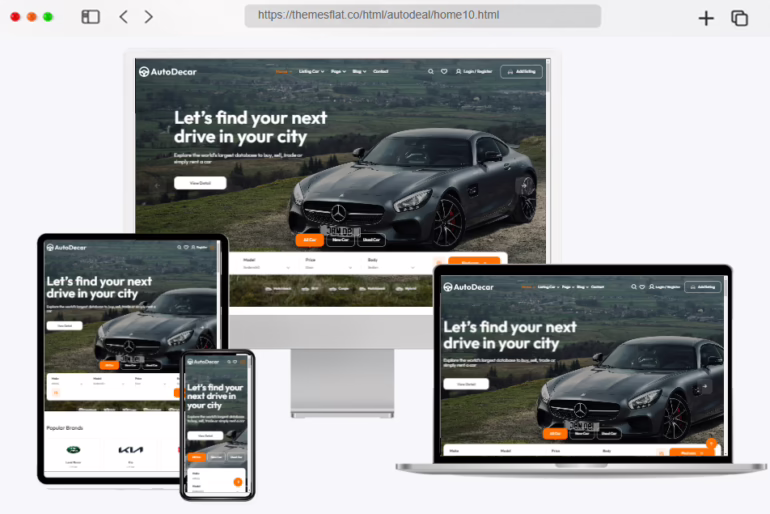Image resolution: width=770 pixels, height=514 pixels.
Task: Go forward with the browser forward arrow
Action: click(148, 17)
